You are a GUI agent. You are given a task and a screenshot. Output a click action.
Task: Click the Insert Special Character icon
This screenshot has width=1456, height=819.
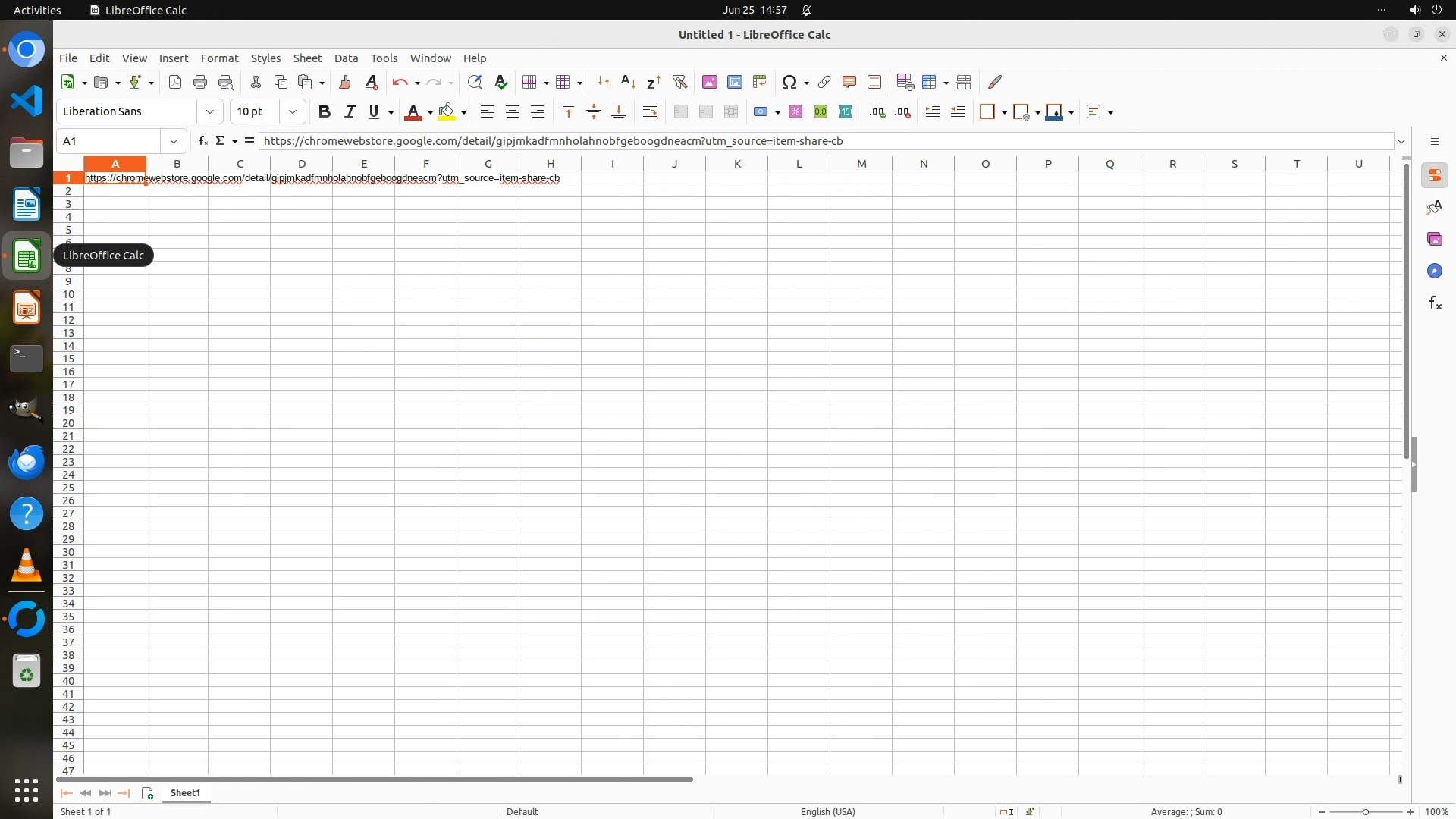point(789,82)
